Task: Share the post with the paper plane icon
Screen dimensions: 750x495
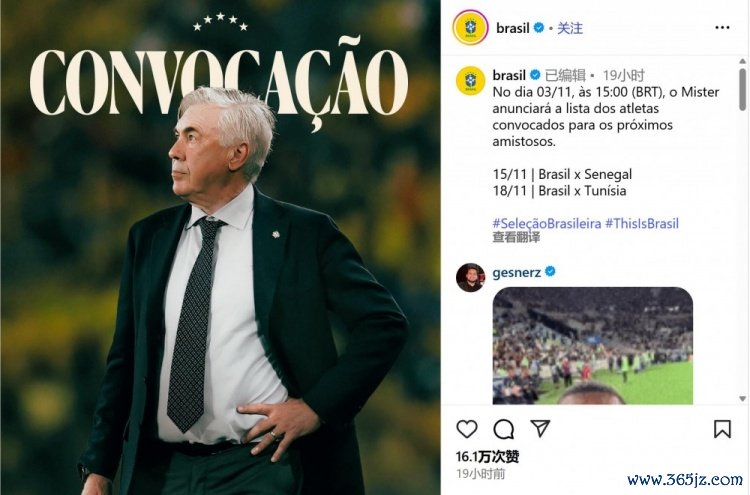Action: pos(540,429)
